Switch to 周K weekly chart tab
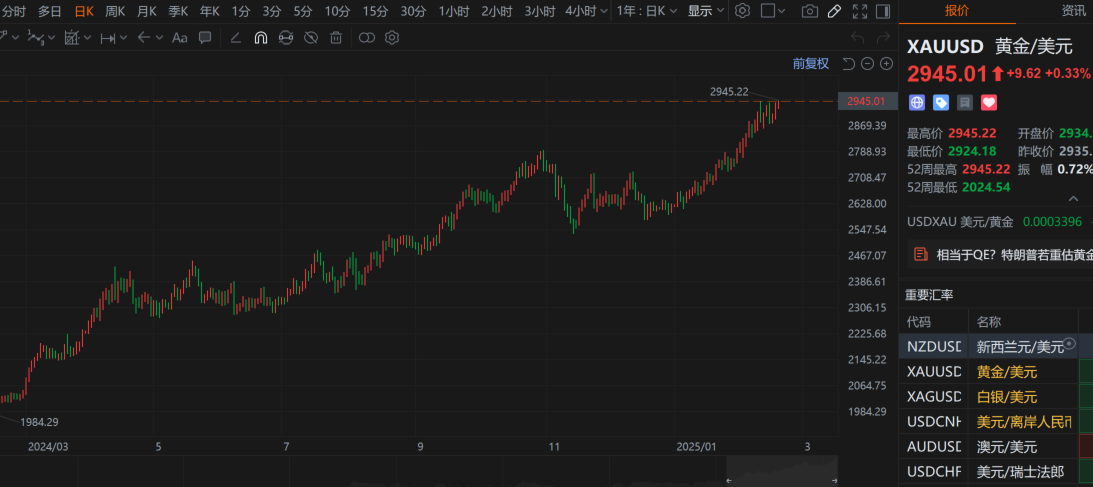Viewport: 1093px width, 487px height. pos(115,11)
